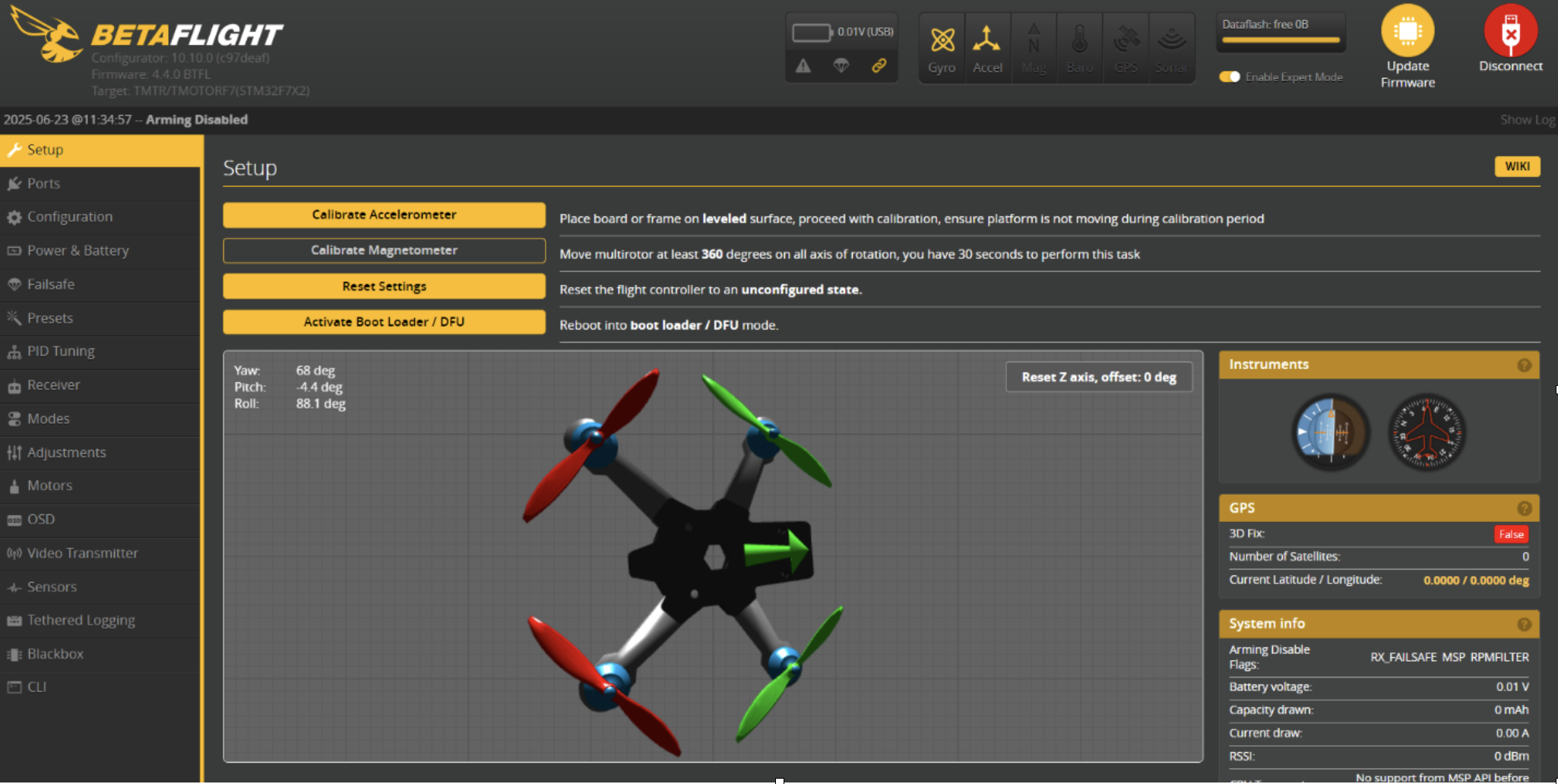Viewport: 1558px width, 784px height.
Task: Click the Disconnect USB icon
Action: tap(1511, 31)
